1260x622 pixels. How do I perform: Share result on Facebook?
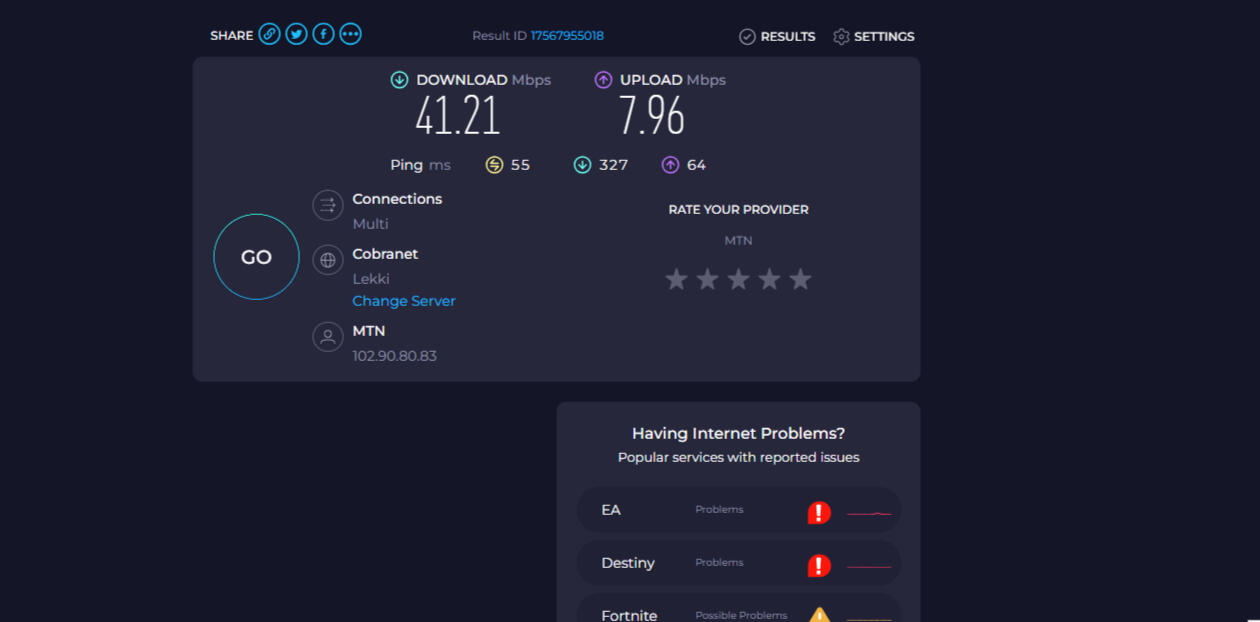323,34
